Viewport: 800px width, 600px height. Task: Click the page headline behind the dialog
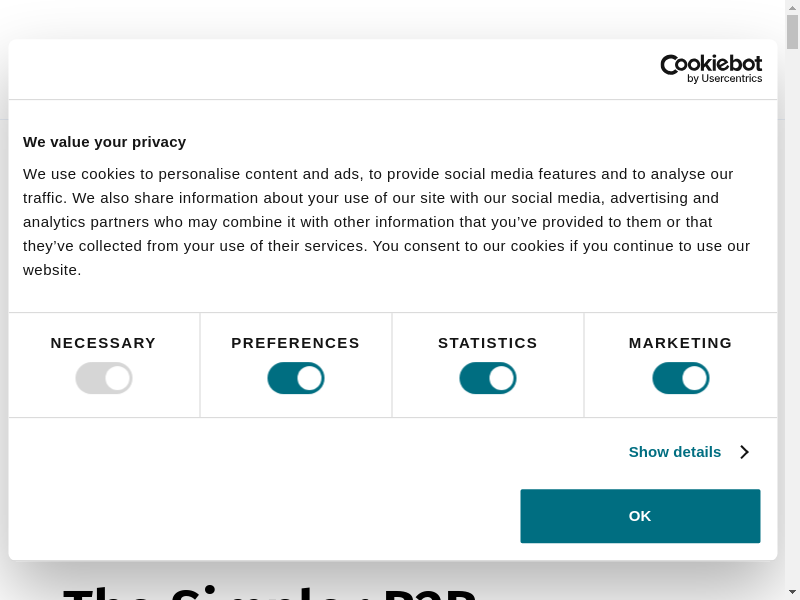coord(270,590)
